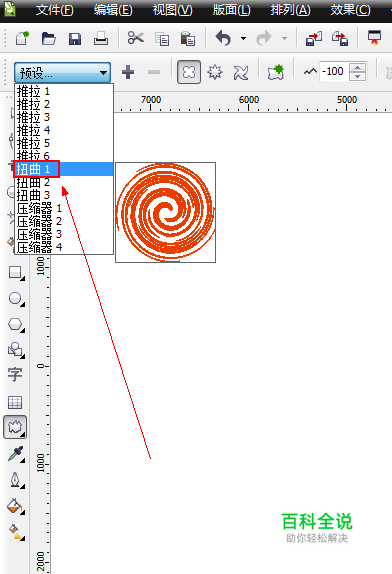Enable Twister distortion mode
392x574 pixels.
click(241, 72)
